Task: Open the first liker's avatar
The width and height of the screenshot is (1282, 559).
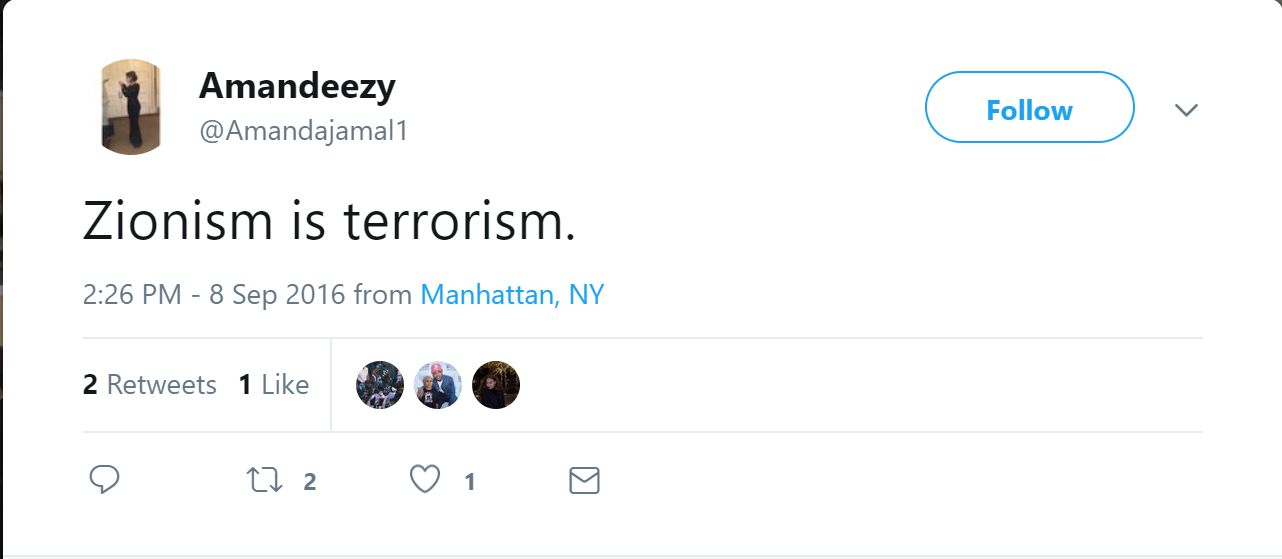Action: pos(380,385)
